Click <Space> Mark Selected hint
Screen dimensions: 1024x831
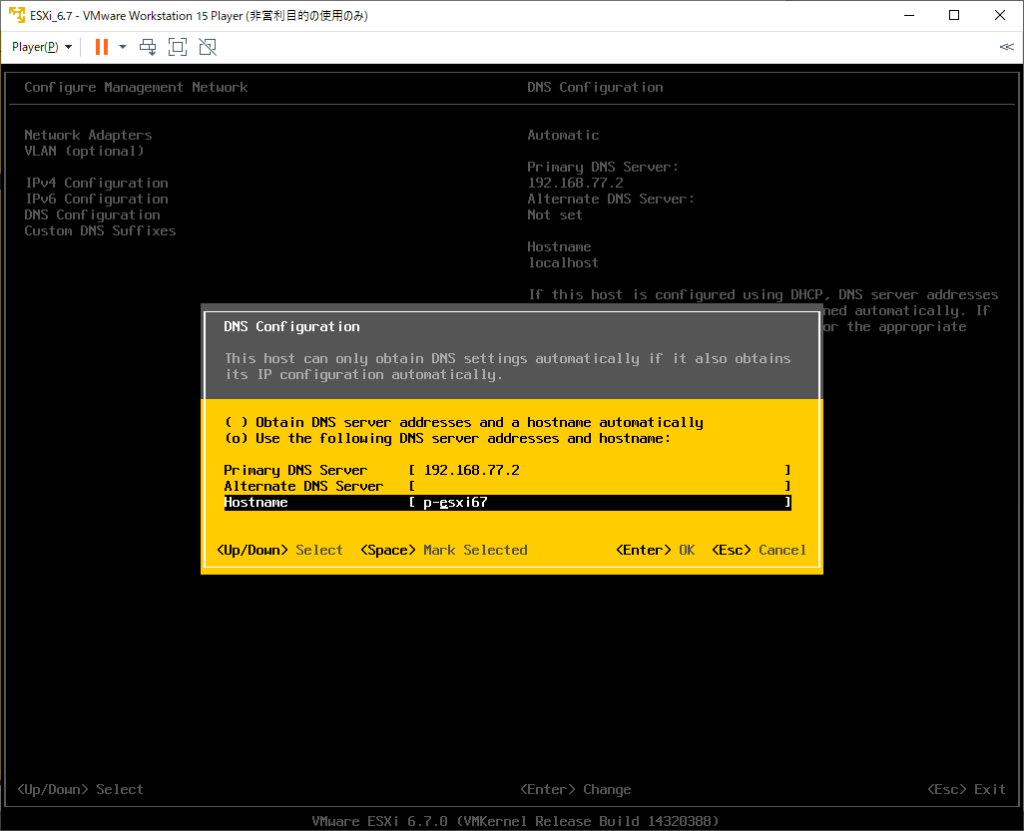click(x=444, y=550)
